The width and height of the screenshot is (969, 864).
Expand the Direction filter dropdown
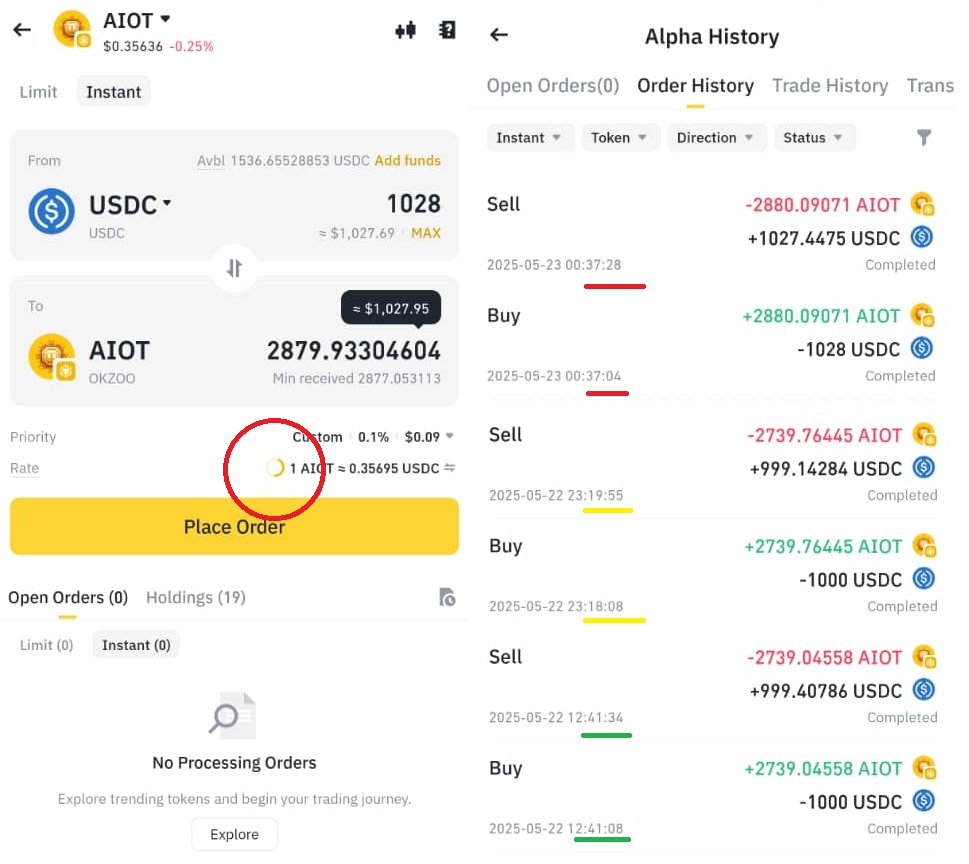(x=716, y=138)
